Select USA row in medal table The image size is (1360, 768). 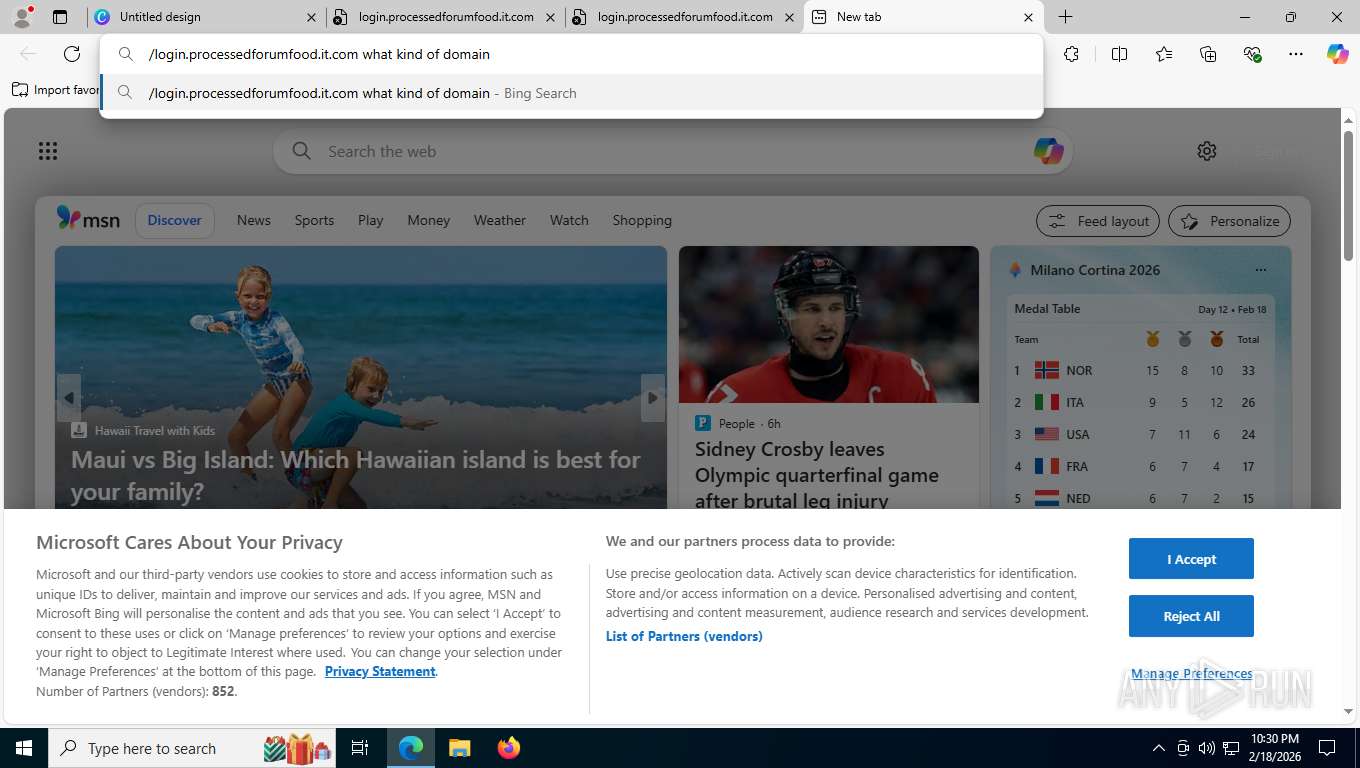(1140, 434)
